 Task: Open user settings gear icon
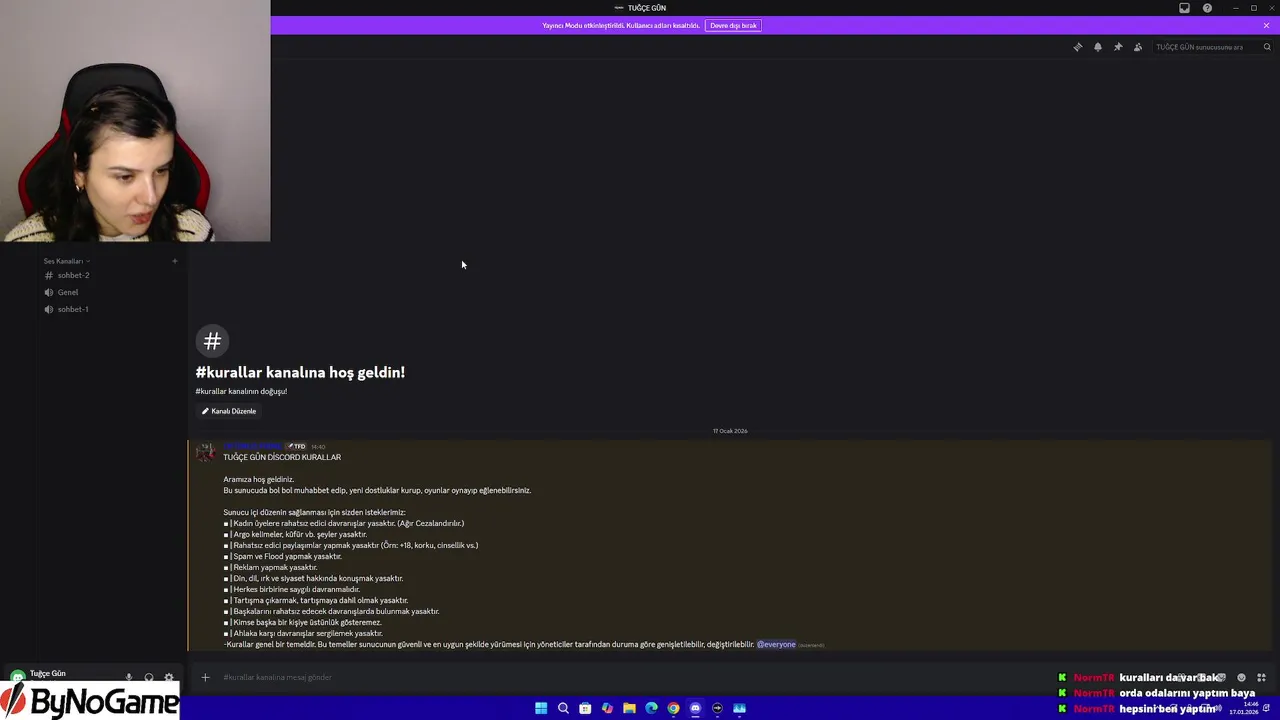coord(169,677)
